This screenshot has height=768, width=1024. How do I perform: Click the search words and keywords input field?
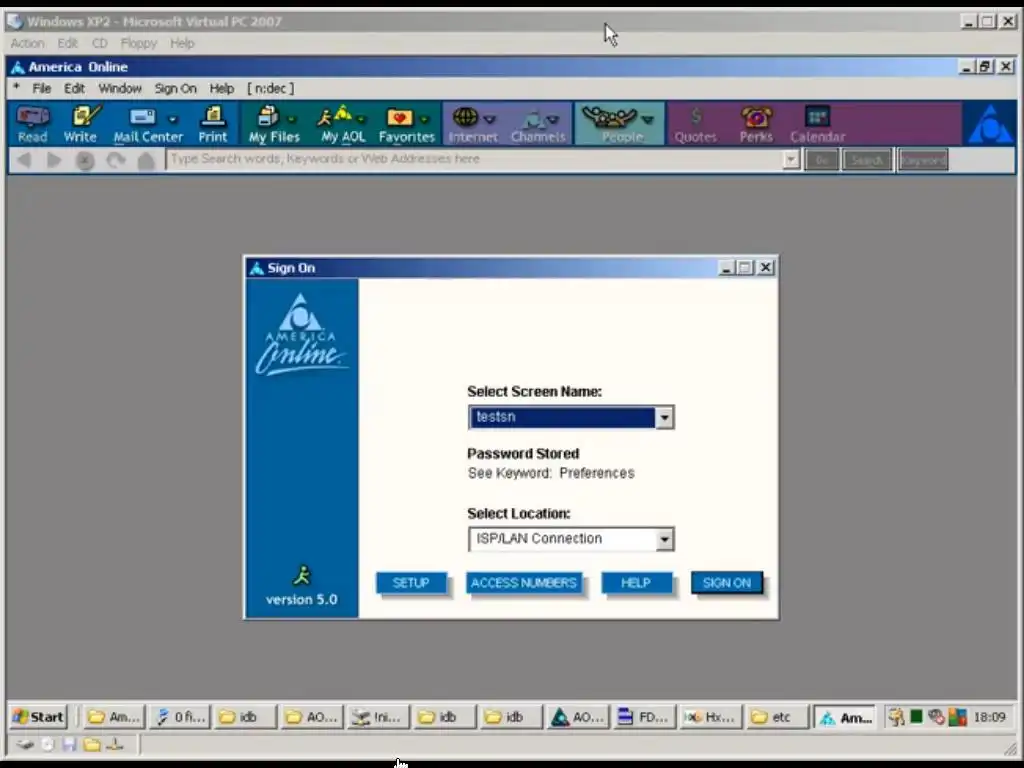tap(475, 159)
